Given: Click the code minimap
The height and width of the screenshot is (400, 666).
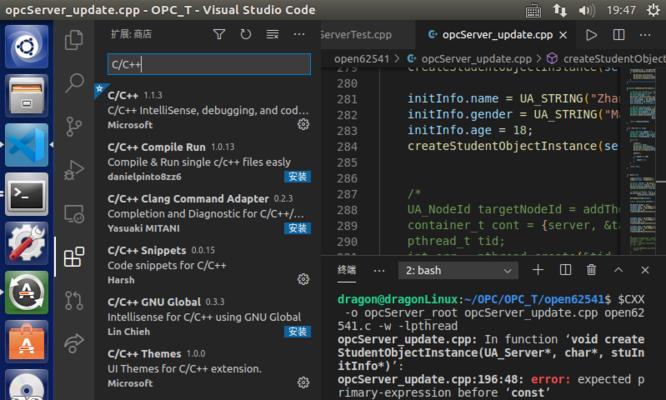Looking at the screenshot, I should (x=642, y=161).
